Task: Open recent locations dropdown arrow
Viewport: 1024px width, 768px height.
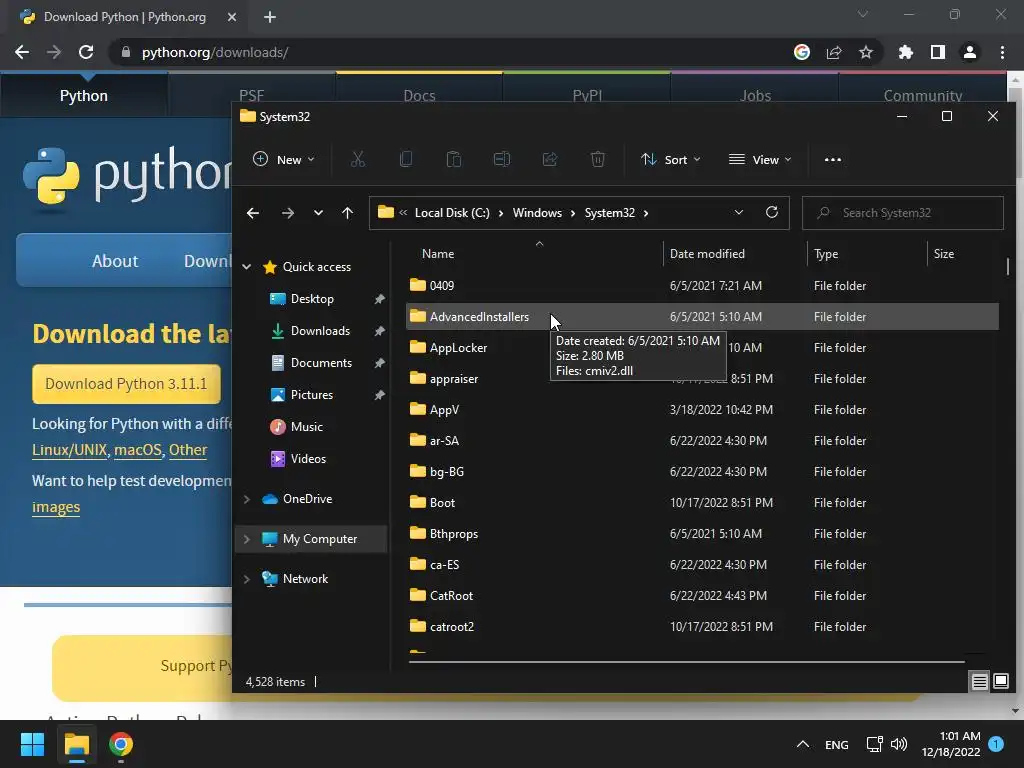Action: (x=318, y=213)
